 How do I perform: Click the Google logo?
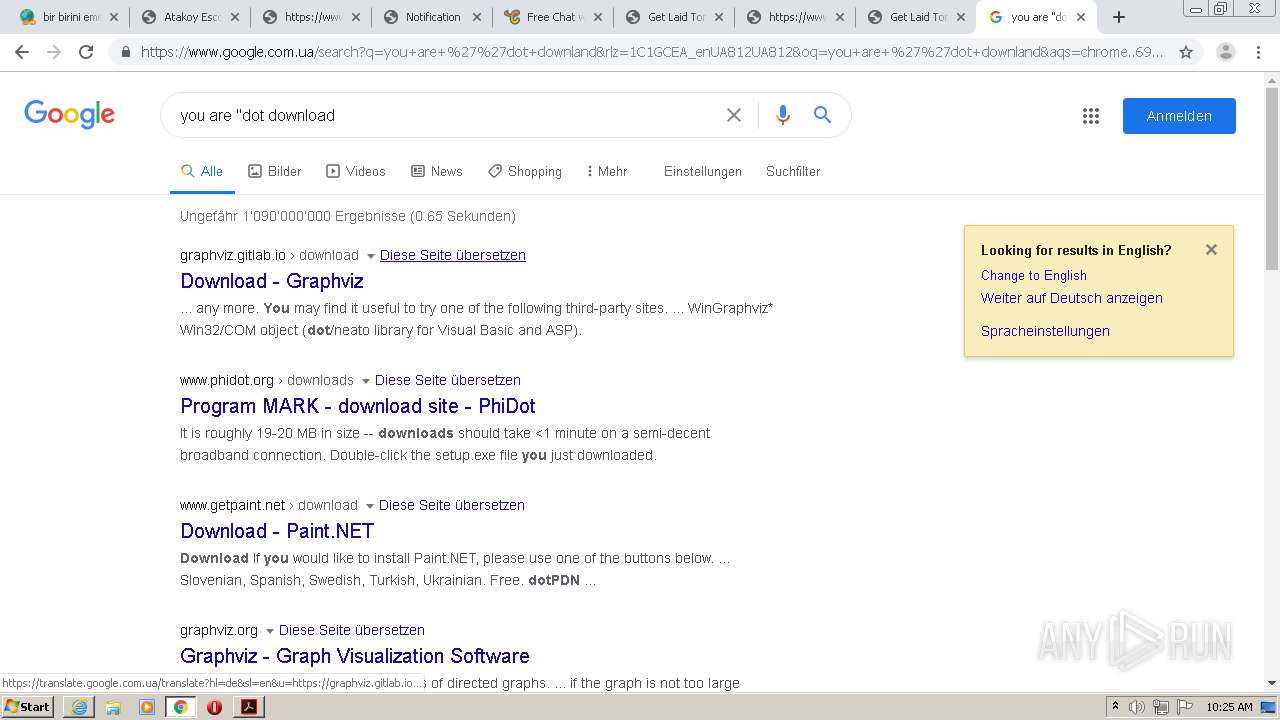[x=70, y=115]
